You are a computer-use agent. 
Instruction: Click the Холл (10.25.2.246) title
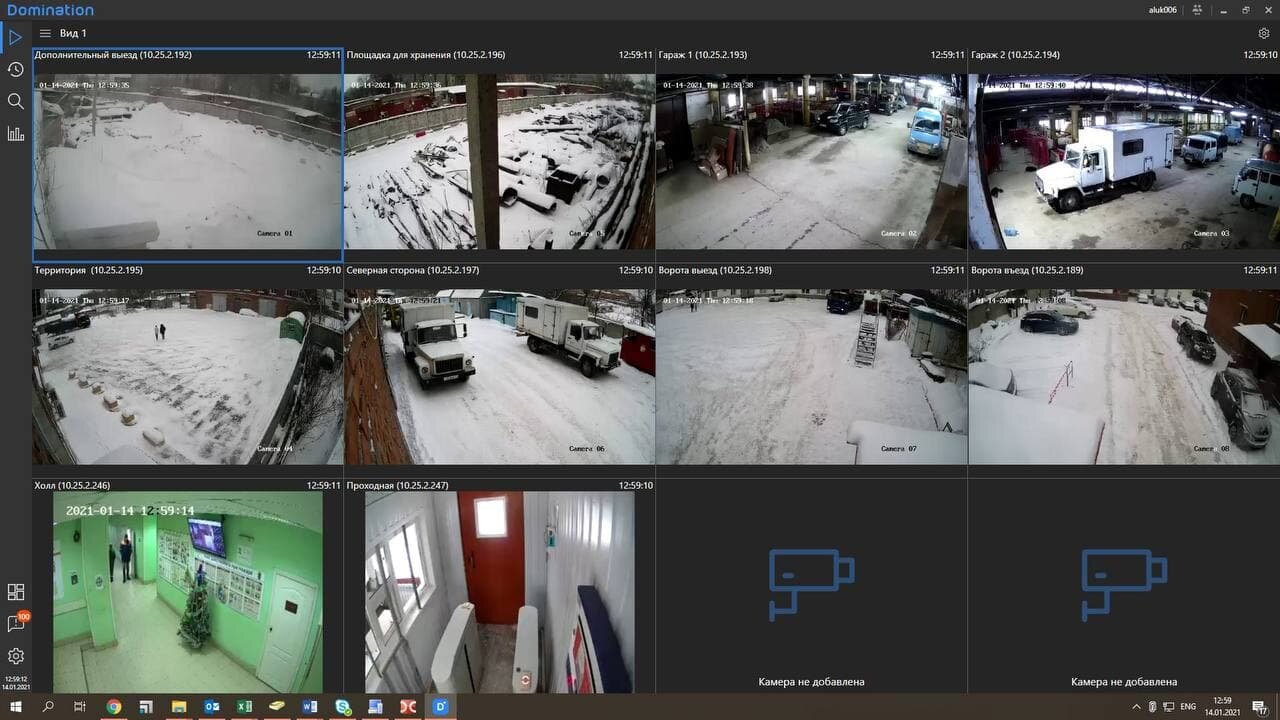pos(72,486)
